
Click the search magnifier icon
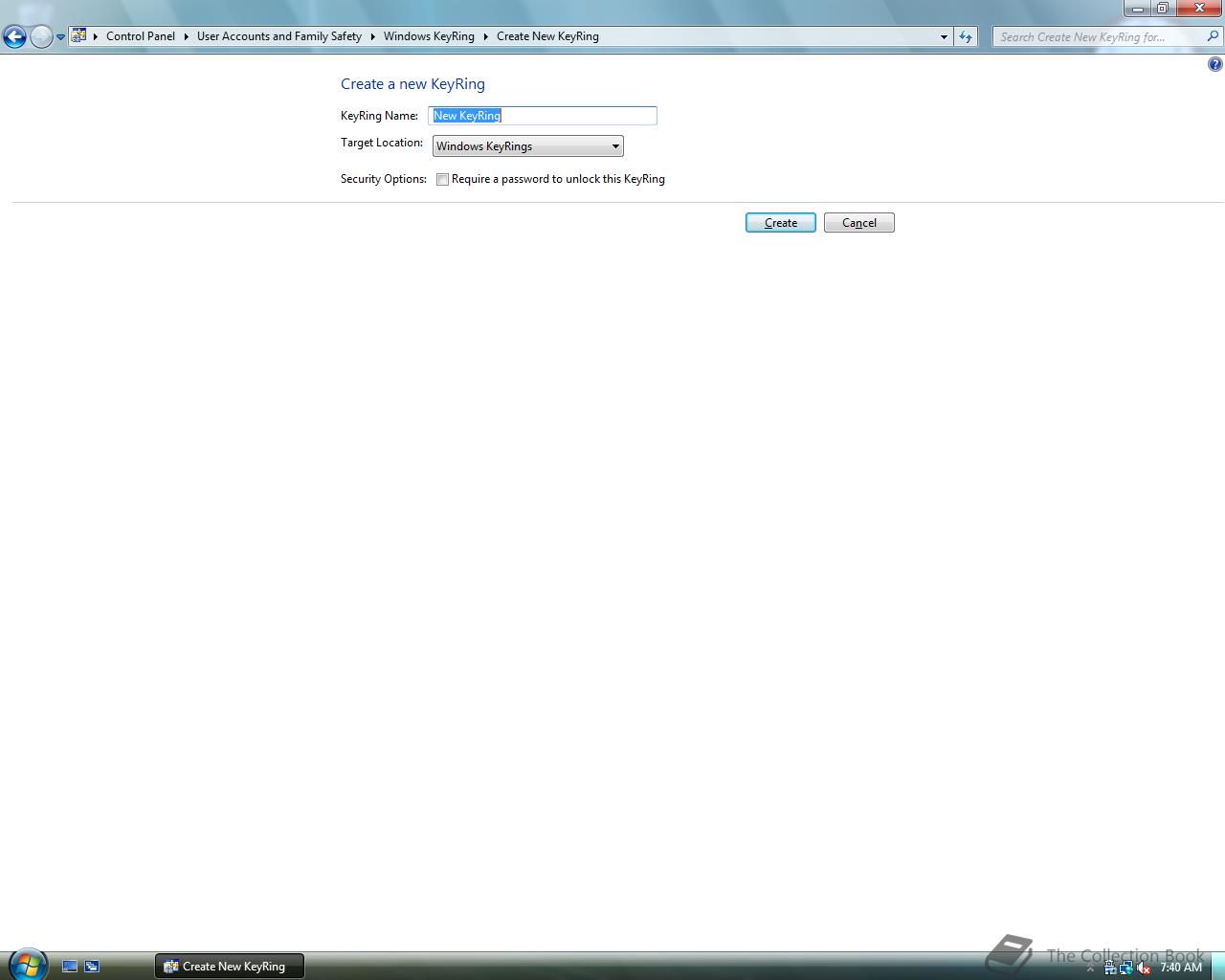(1213, 36)
